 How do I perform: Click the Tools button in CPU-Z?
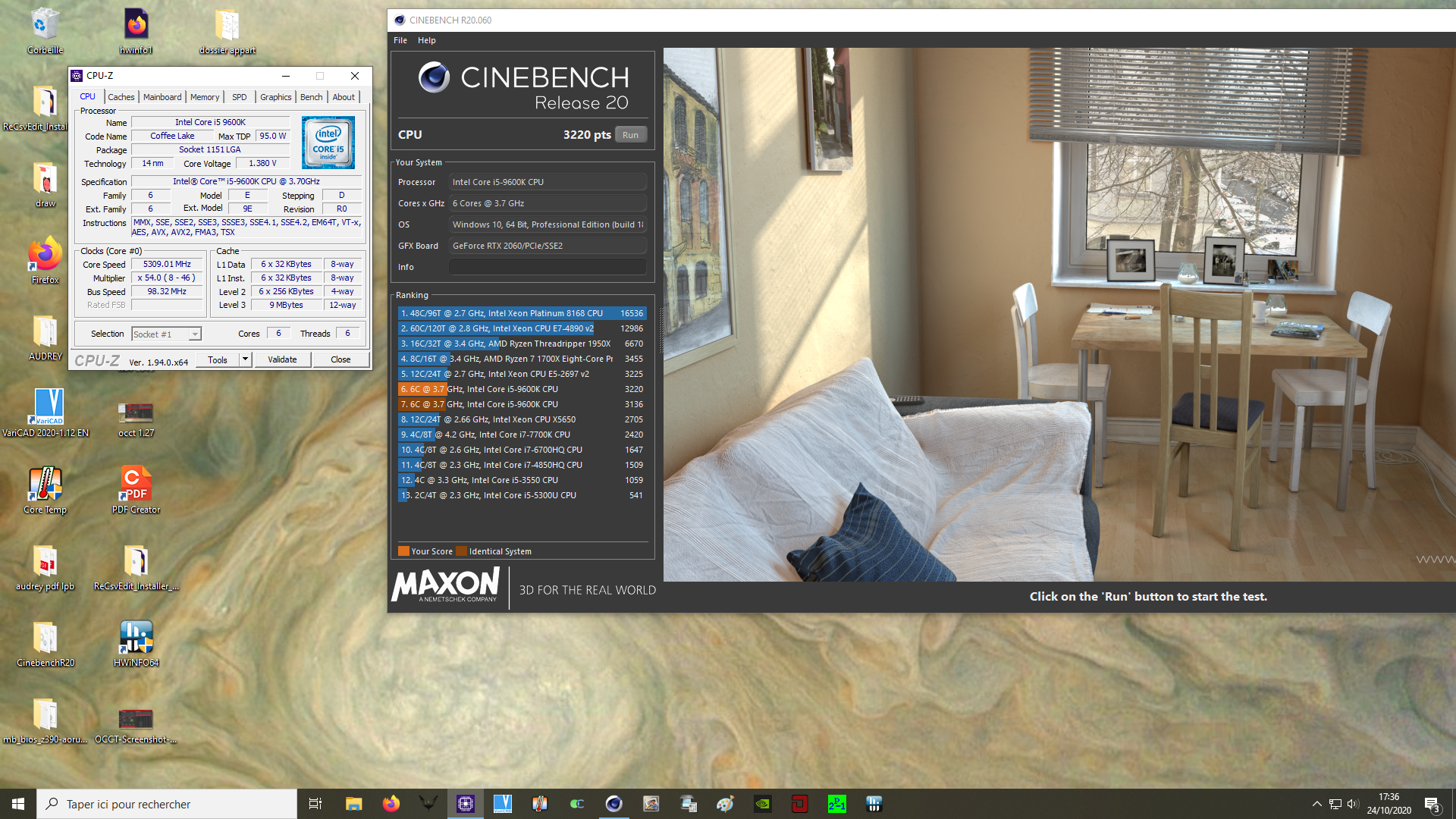218,359
